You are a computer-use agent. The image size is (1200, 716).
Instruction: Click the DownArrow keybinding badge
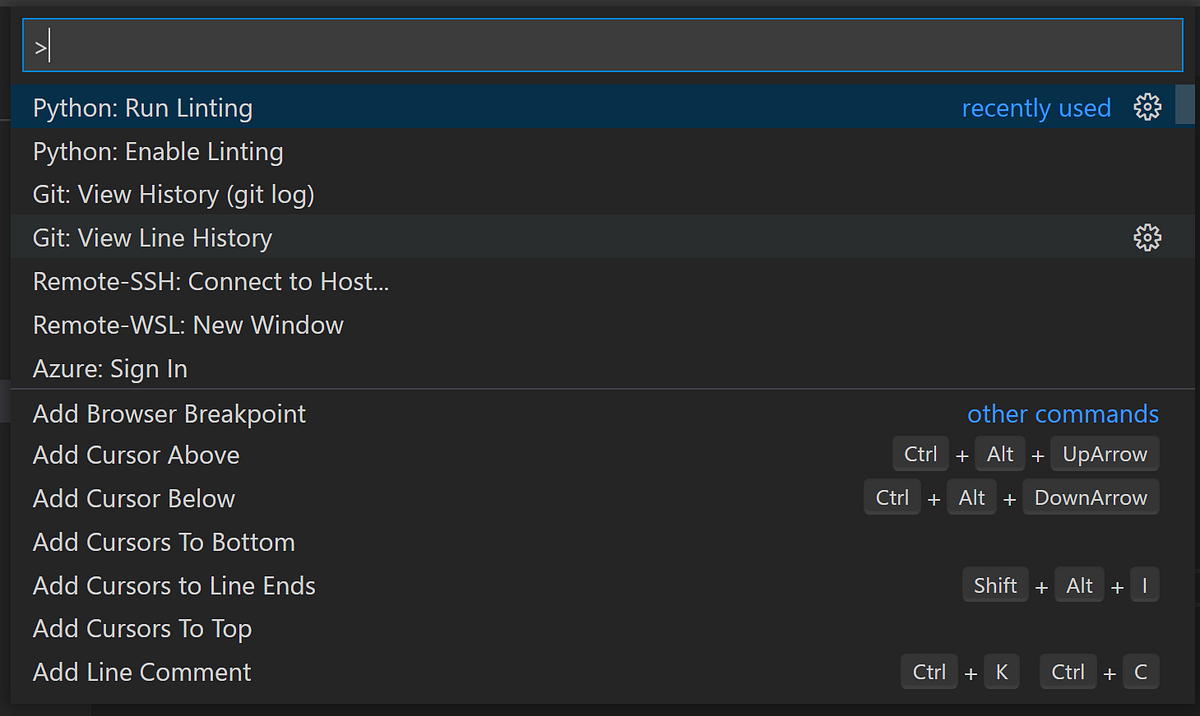click(1091, 498)
